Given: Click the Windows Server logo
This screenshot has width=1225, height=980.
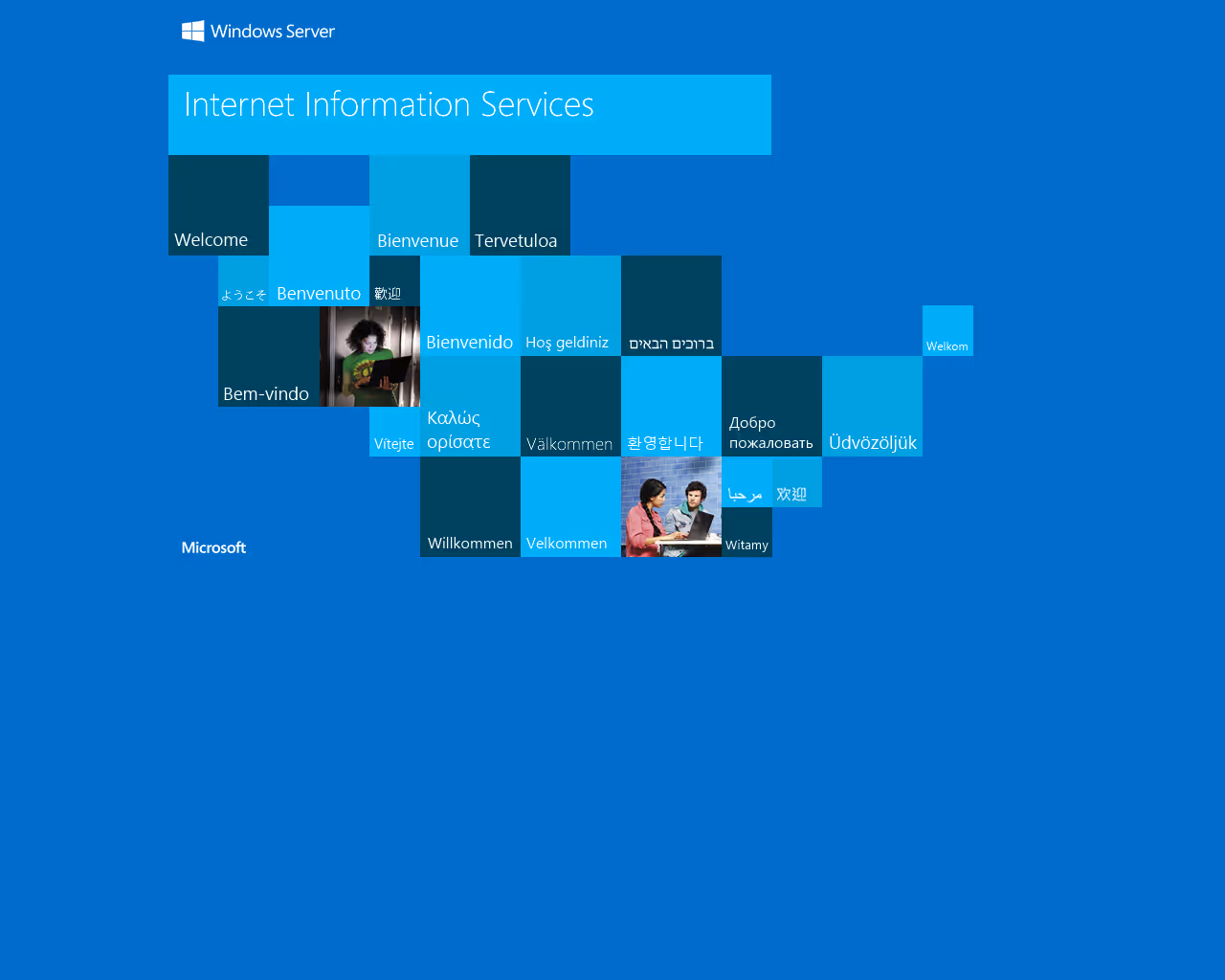Looking at the screenshot, I should tap(256, 30).
